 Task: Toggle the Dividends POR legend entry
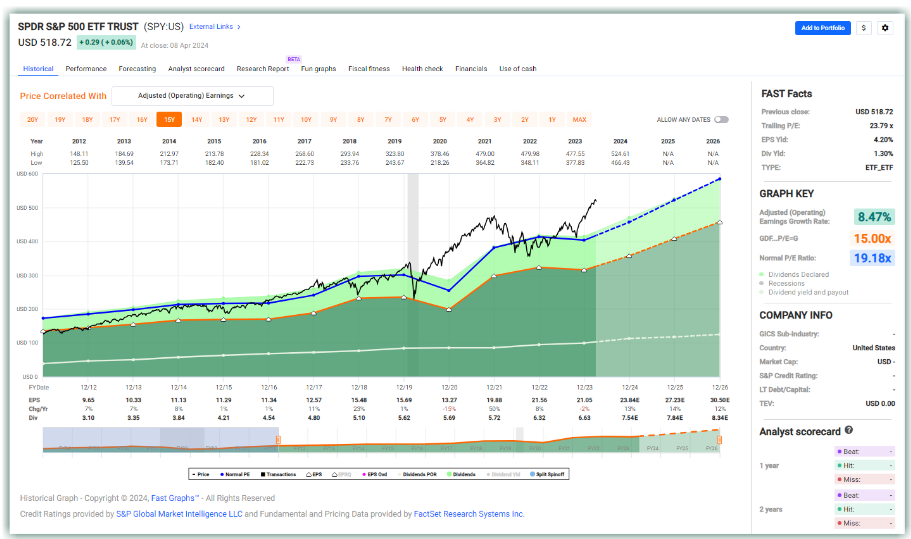pyautogui.click(x=417, y=475)
